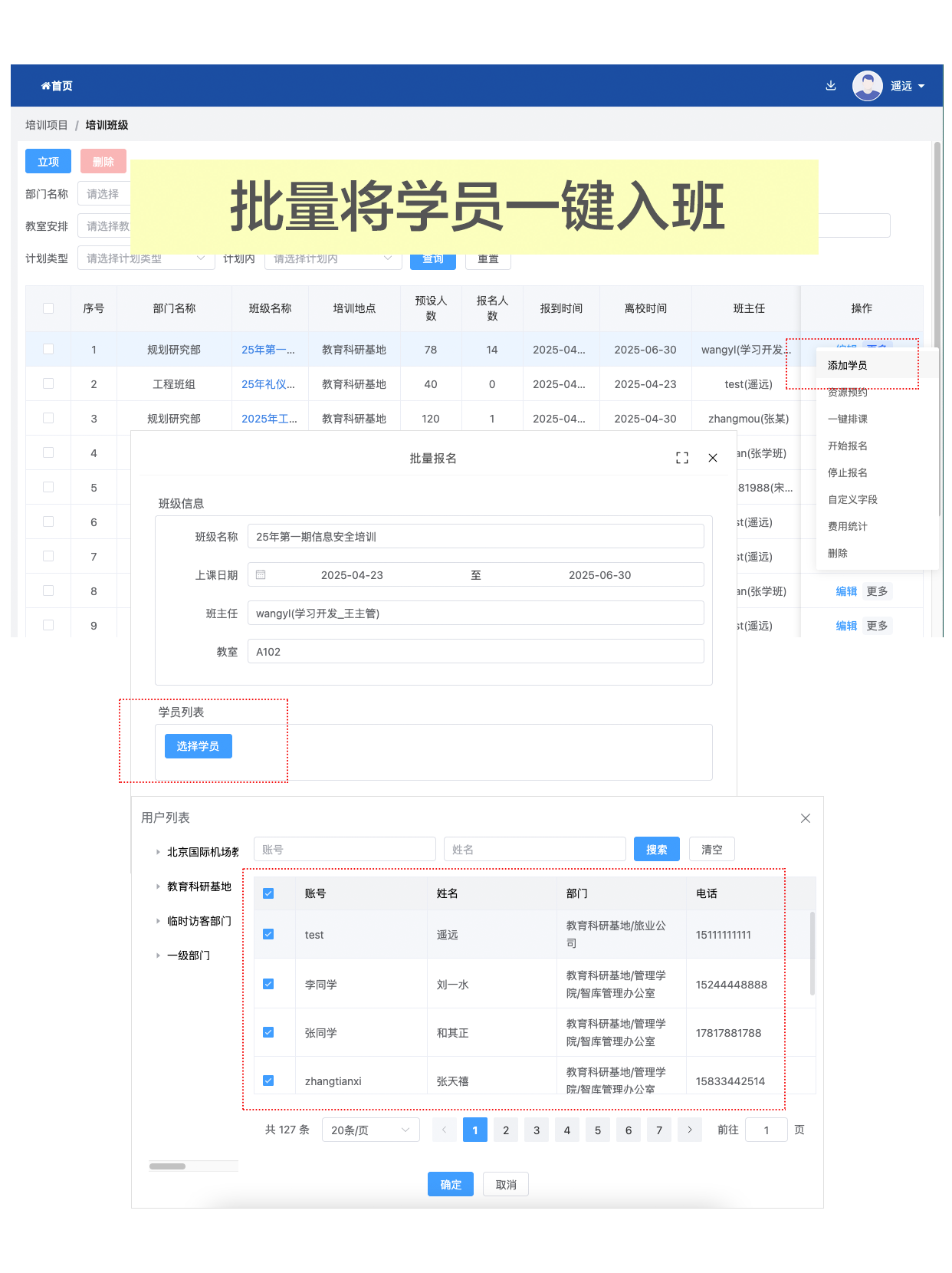Screen dimensions: 952x1273
Task: Click the 账号 search input field
Action: [344, 850]
